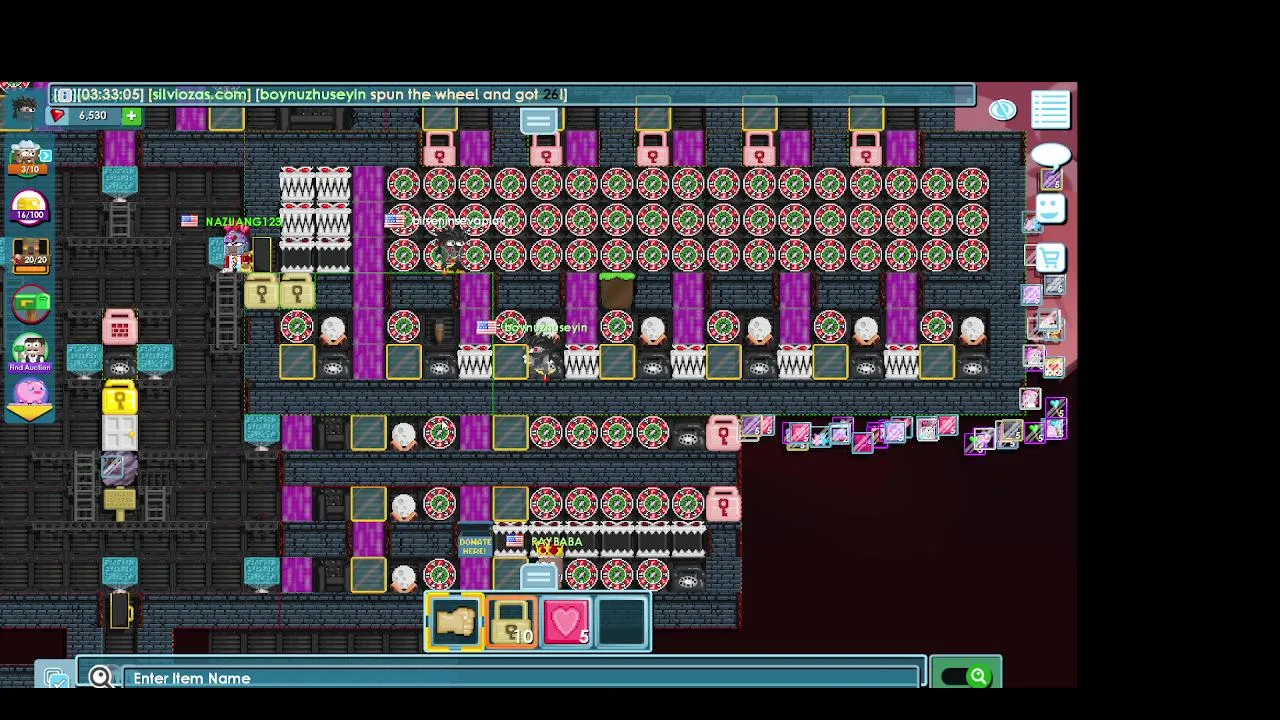1280x720 pixels.
Task: Expand the small arrow beside 3/10 icon
Action: point(45,156)
